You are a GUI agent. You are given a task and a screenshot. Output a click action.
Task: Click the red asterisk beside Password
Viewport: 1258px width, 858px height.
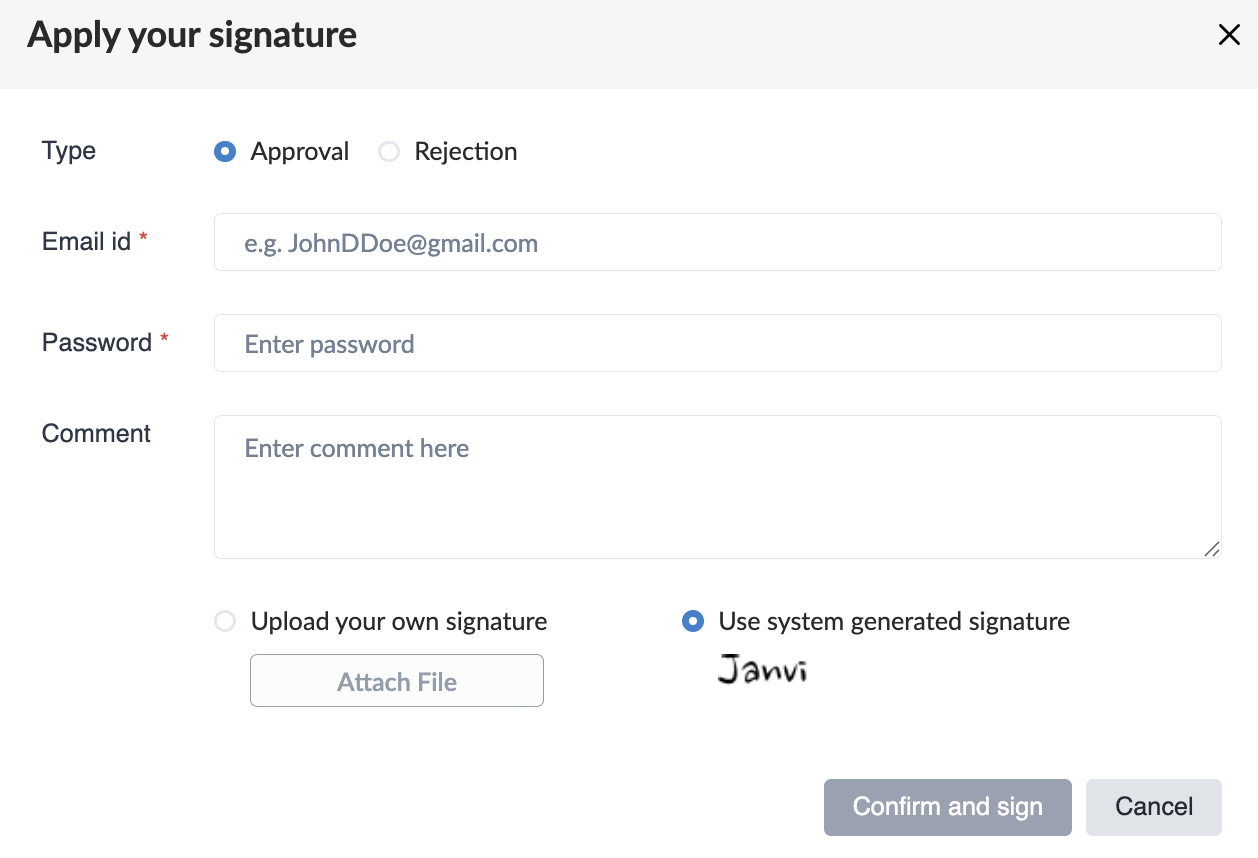pyautogui.click(x=165, y=338)
